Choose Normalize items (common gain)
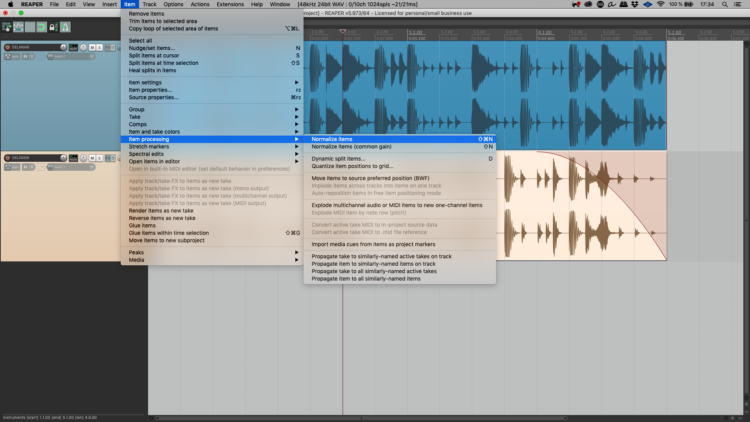The height and width of the screenshot is (422, 750). (399, 146)
